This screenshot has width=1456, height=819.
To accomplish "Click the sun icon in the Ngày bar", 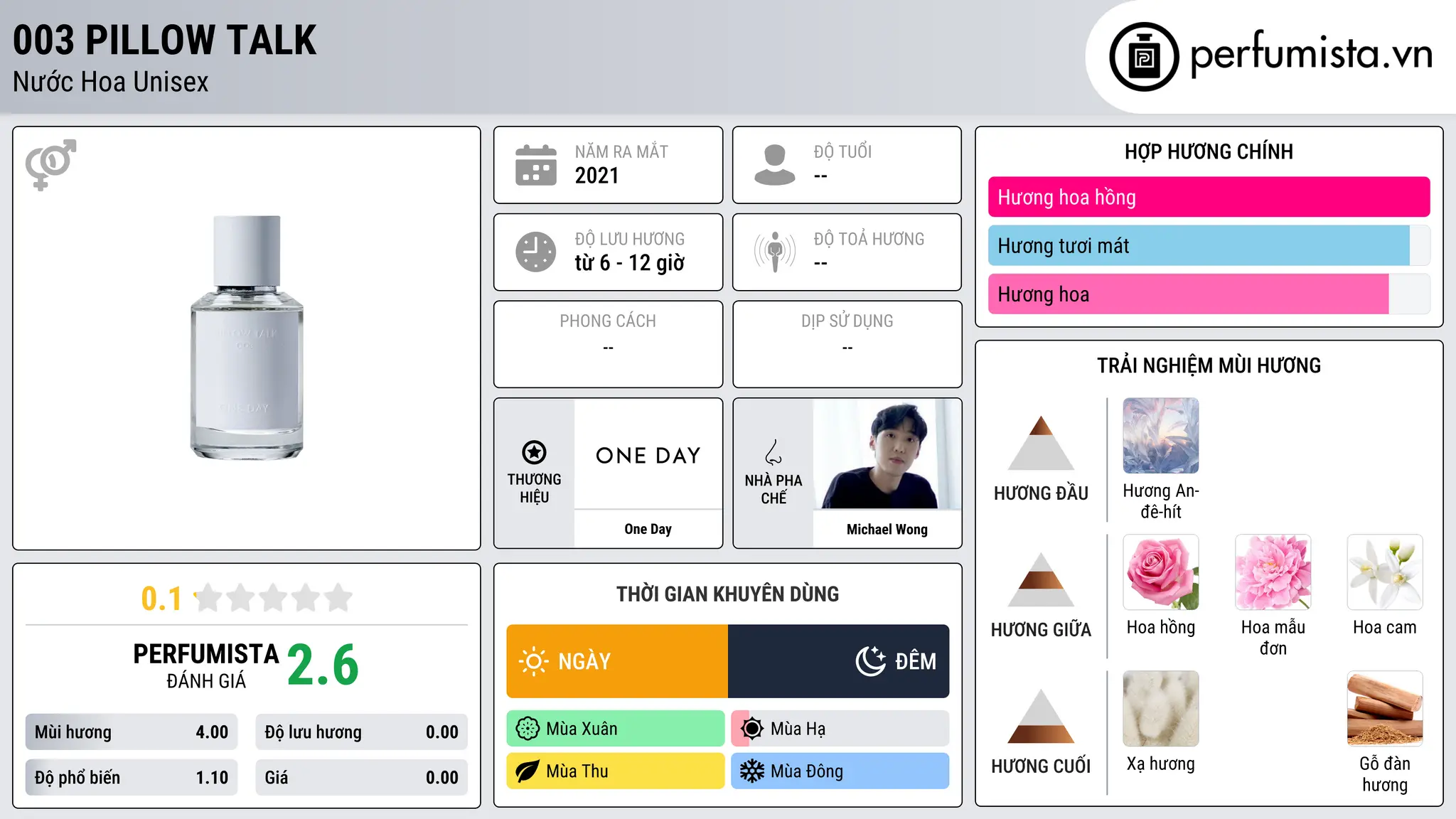I will point(533,661).
